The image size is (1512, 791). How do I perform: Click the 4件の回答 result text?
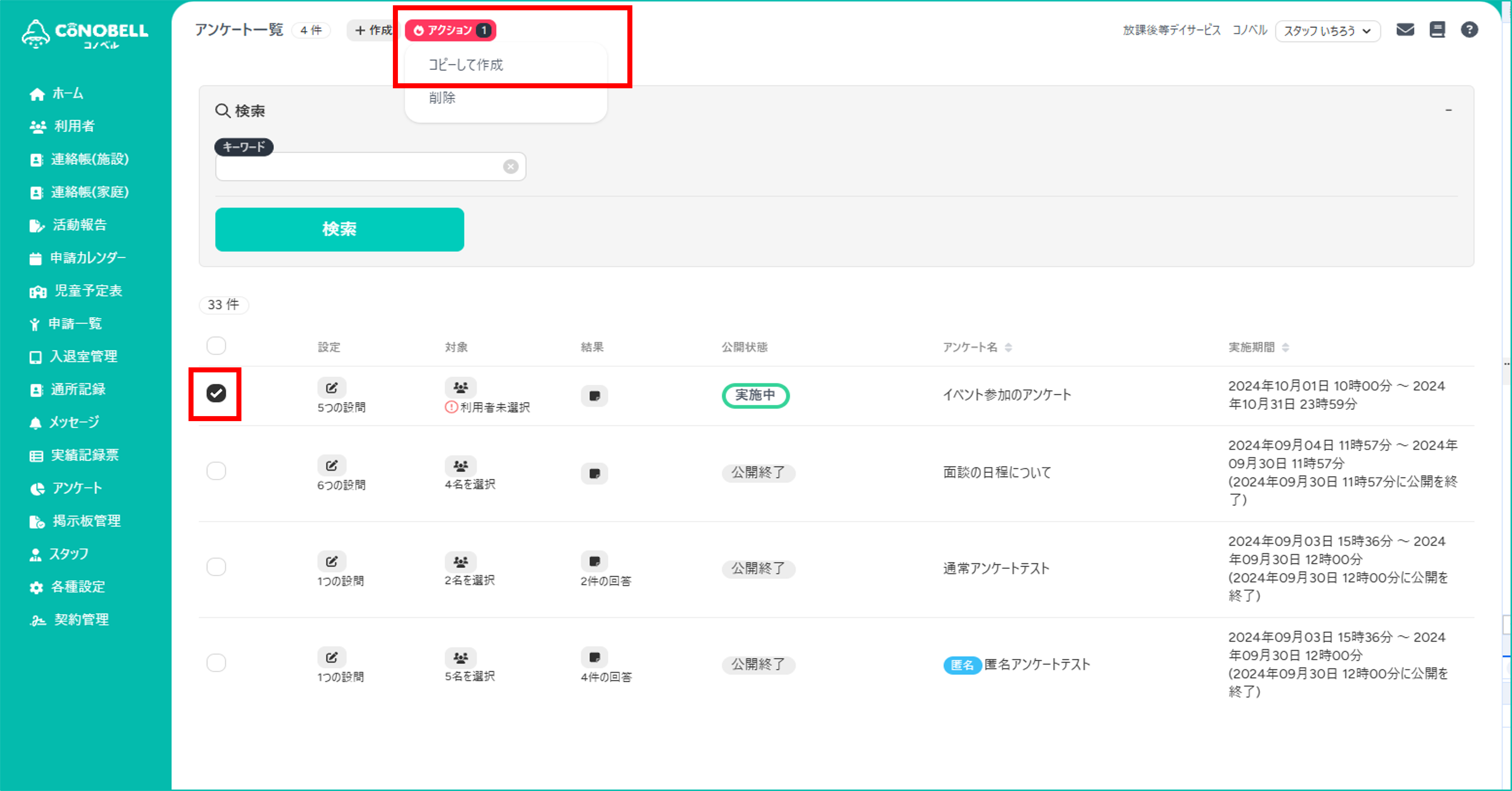(x=606, y=677)
